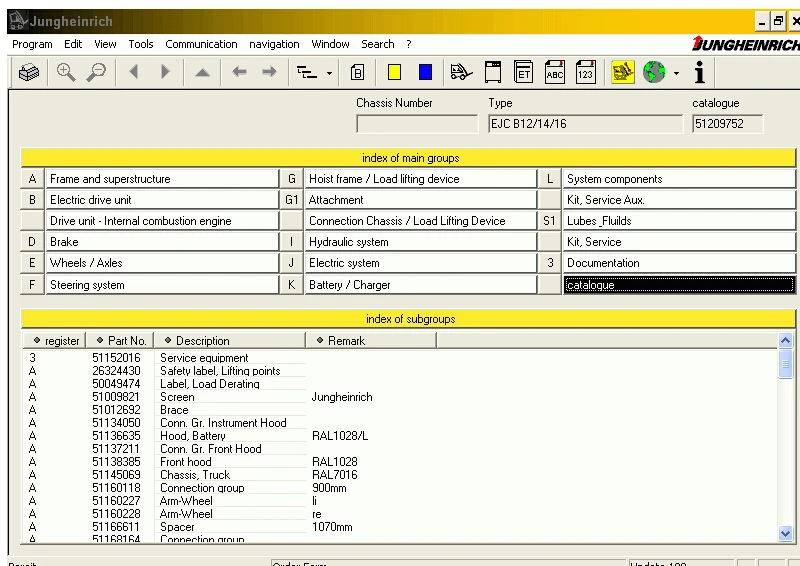The image size is (800, 566).
Task: Open the Program menu
Action: click(x=32, y=44)
